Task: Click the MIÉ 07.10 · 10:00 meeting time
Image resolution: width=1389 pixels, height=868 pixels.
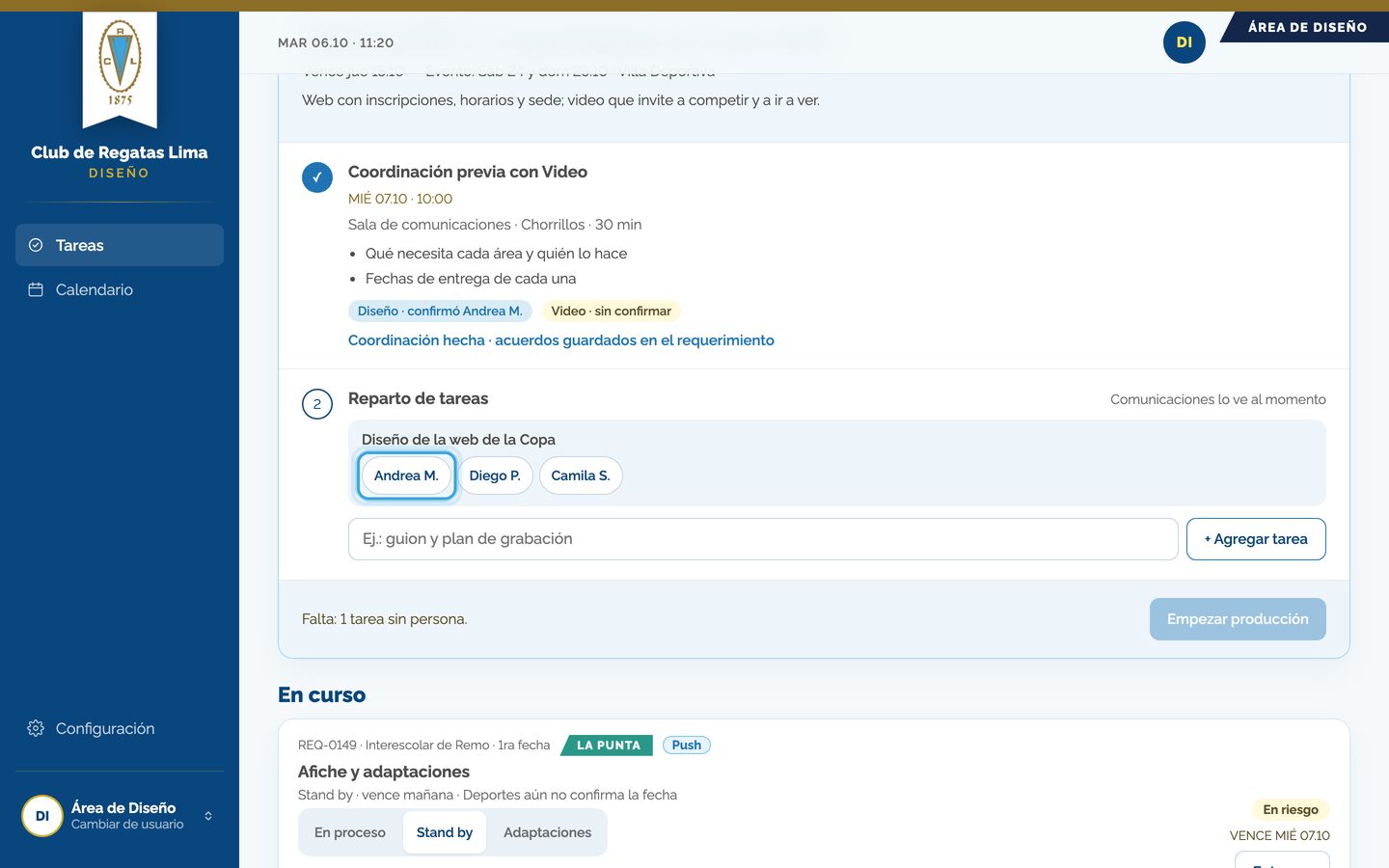Action: pyautogui.click(x=400, y=199)
